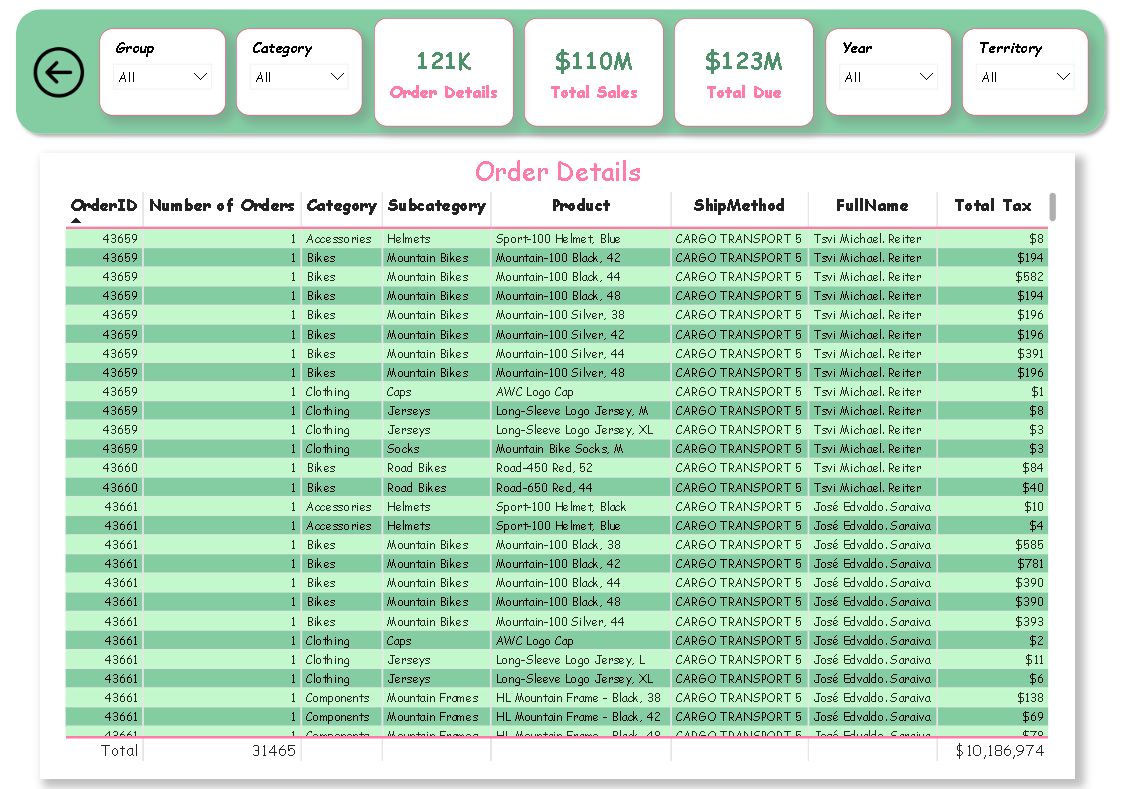
Task: Click the $110M Total Sales card
Action: click(x=593, y=73)
